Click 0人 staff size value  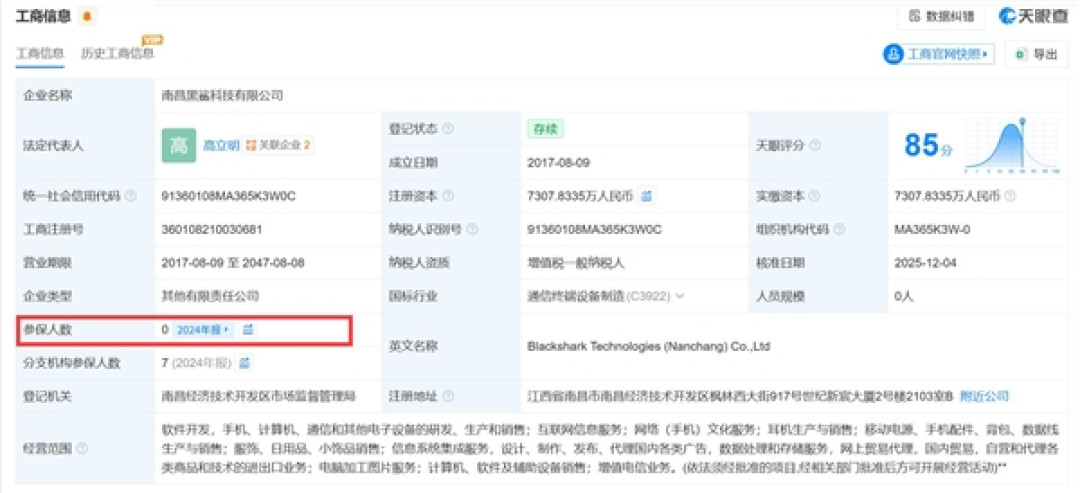903,297
